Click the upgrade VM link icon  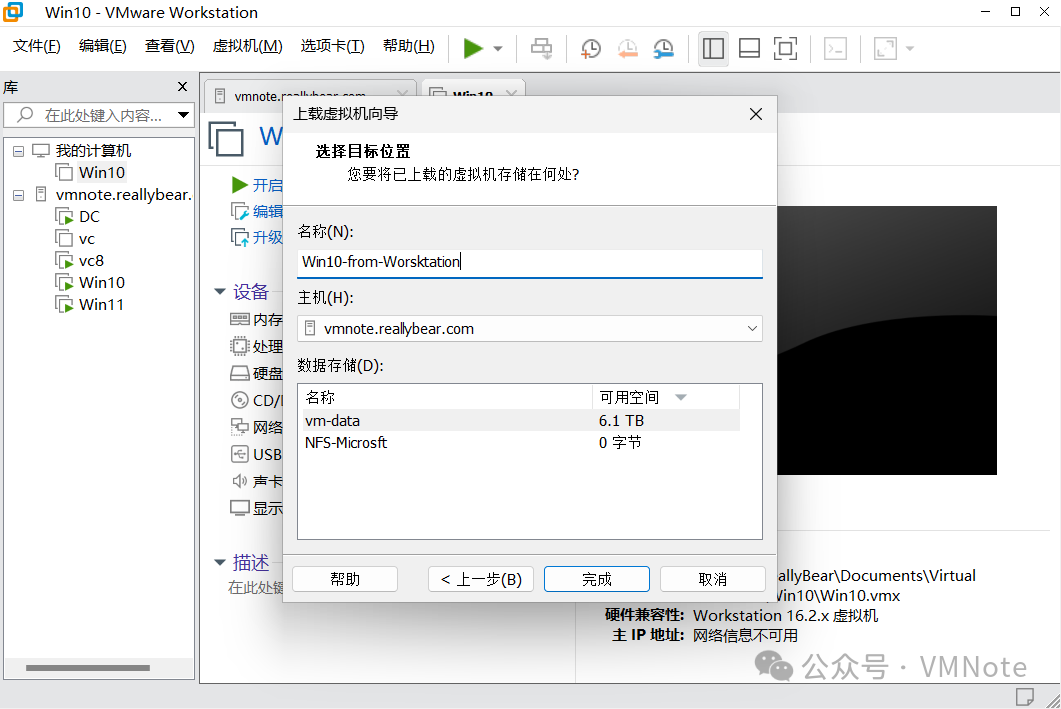click(240, 237)
